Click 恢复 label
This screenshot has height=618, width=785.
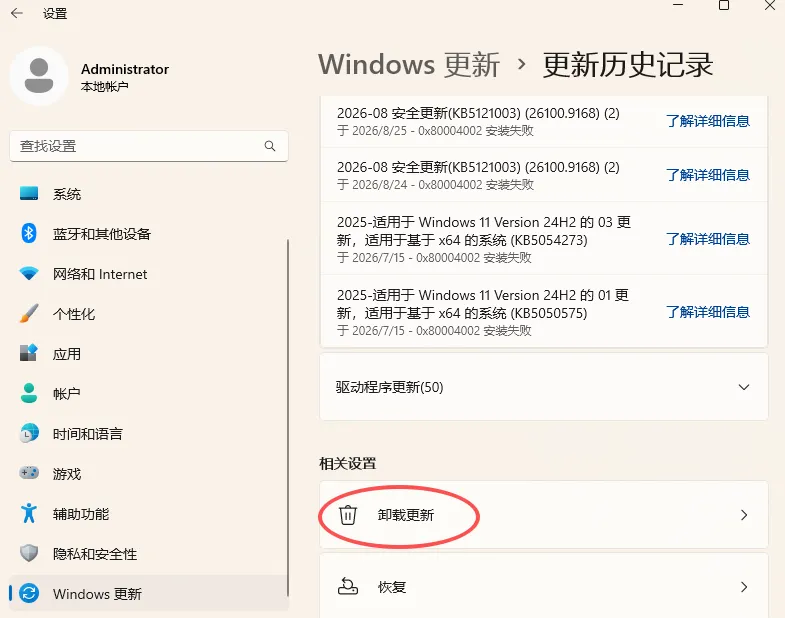[x=391, y=586]
